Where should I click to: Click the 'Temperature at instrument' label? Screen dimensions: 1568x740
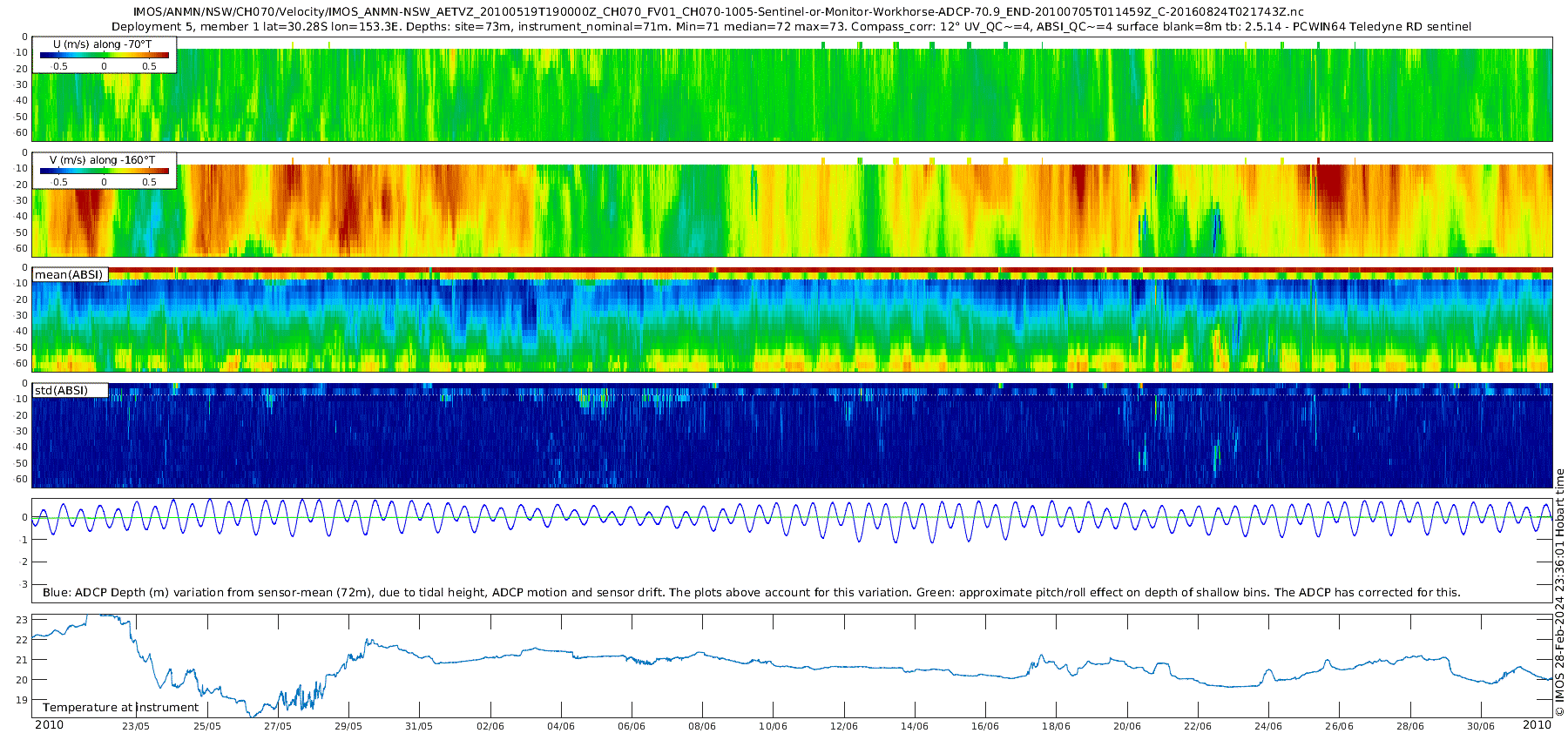point(121,708)
